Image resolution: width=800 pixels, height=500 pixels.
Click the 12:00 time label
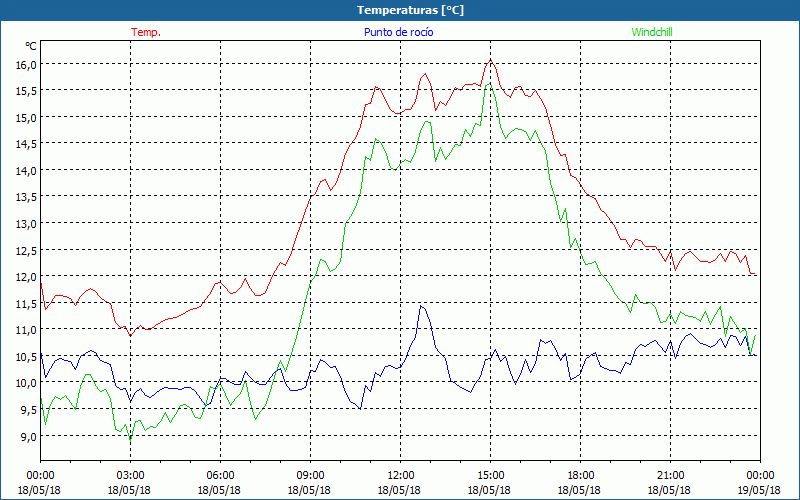click(x=401, y=475)
